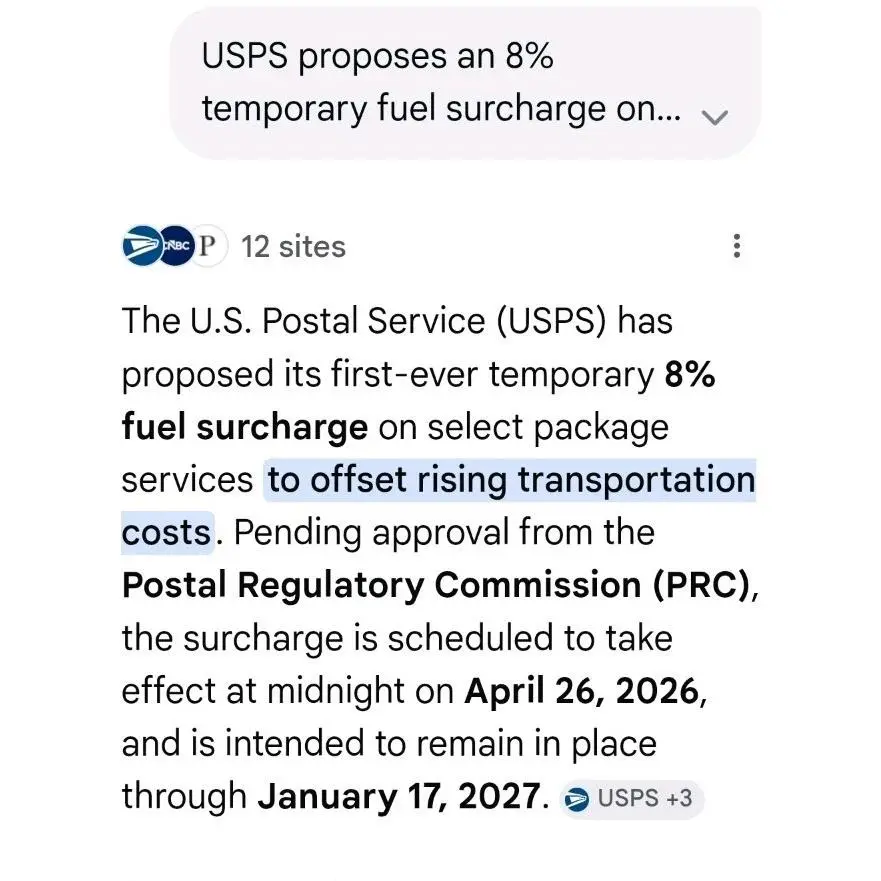
Task: Click the P source icon
Action: [x=209, y=246]
